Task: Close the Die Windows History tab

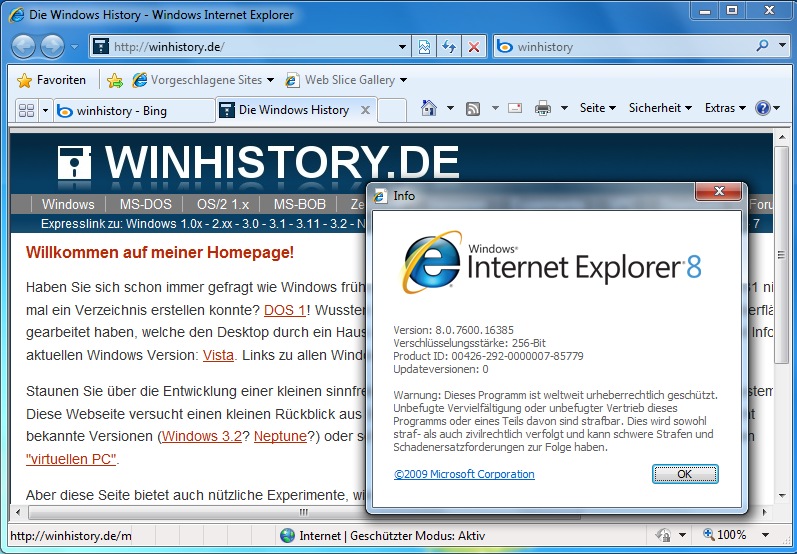Action: click(365, 110)
